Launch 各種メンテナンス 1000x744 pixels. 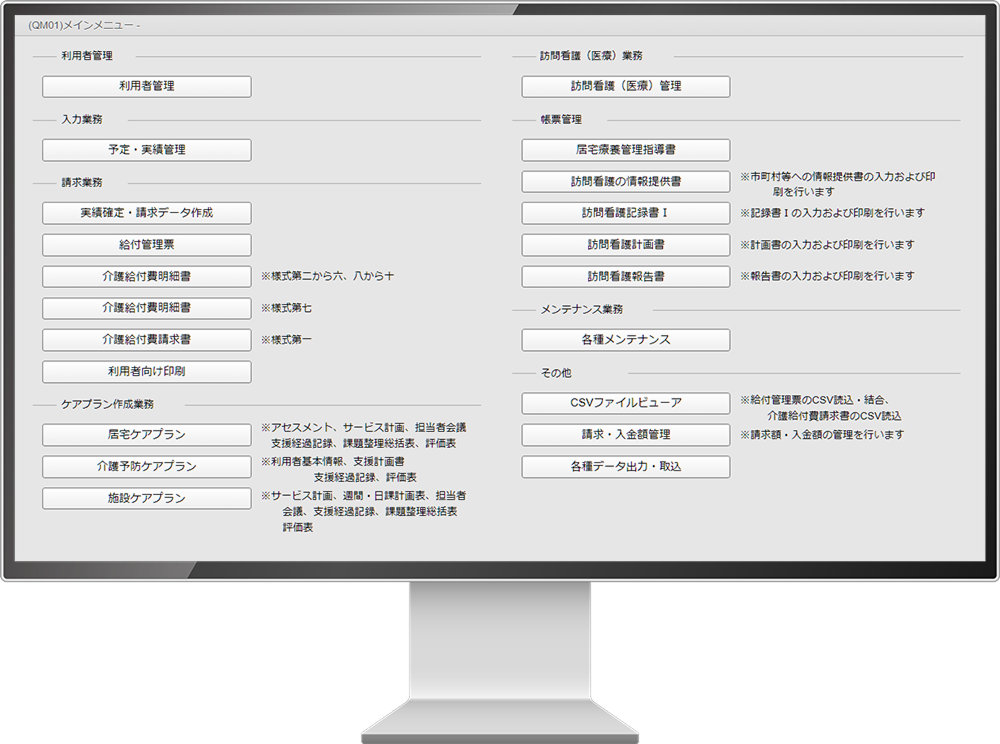pos(625,339)
